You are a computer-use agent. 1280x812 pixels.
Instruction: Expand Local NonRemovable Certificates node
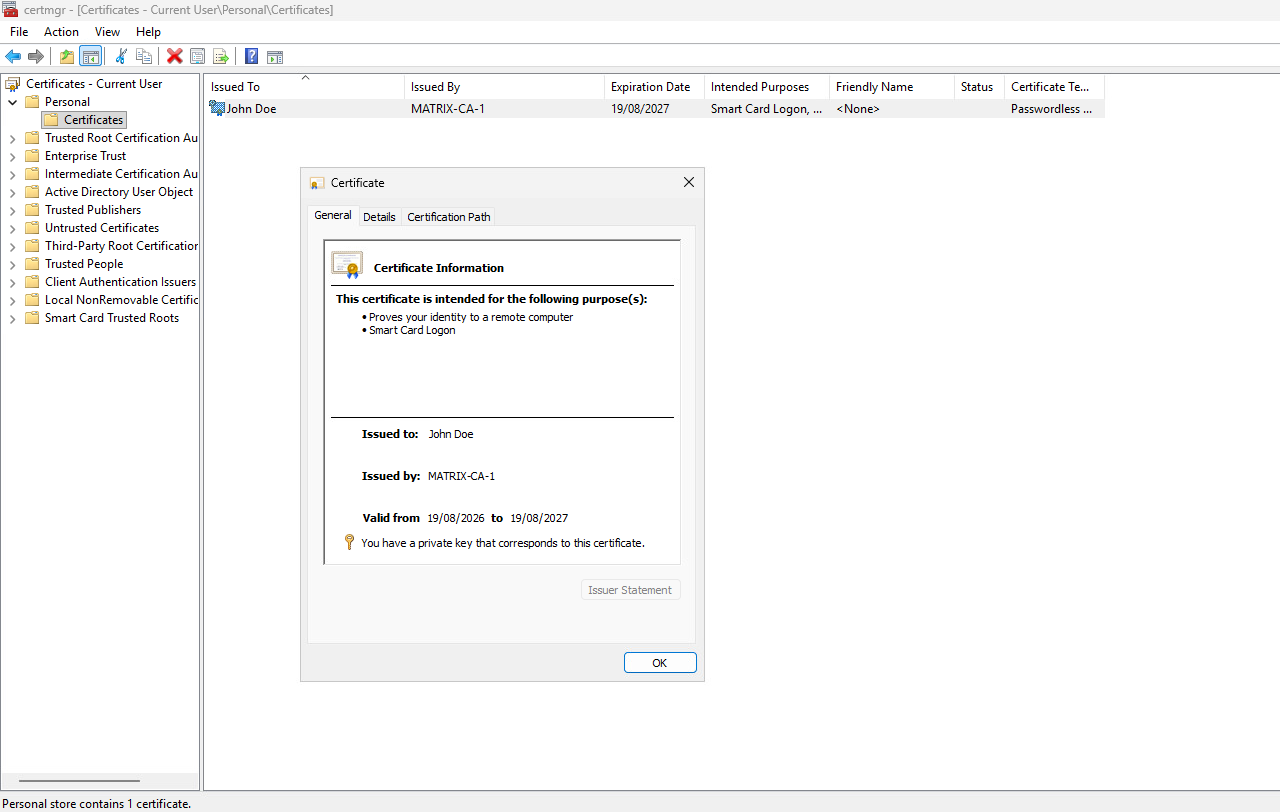tap(12, 300)
